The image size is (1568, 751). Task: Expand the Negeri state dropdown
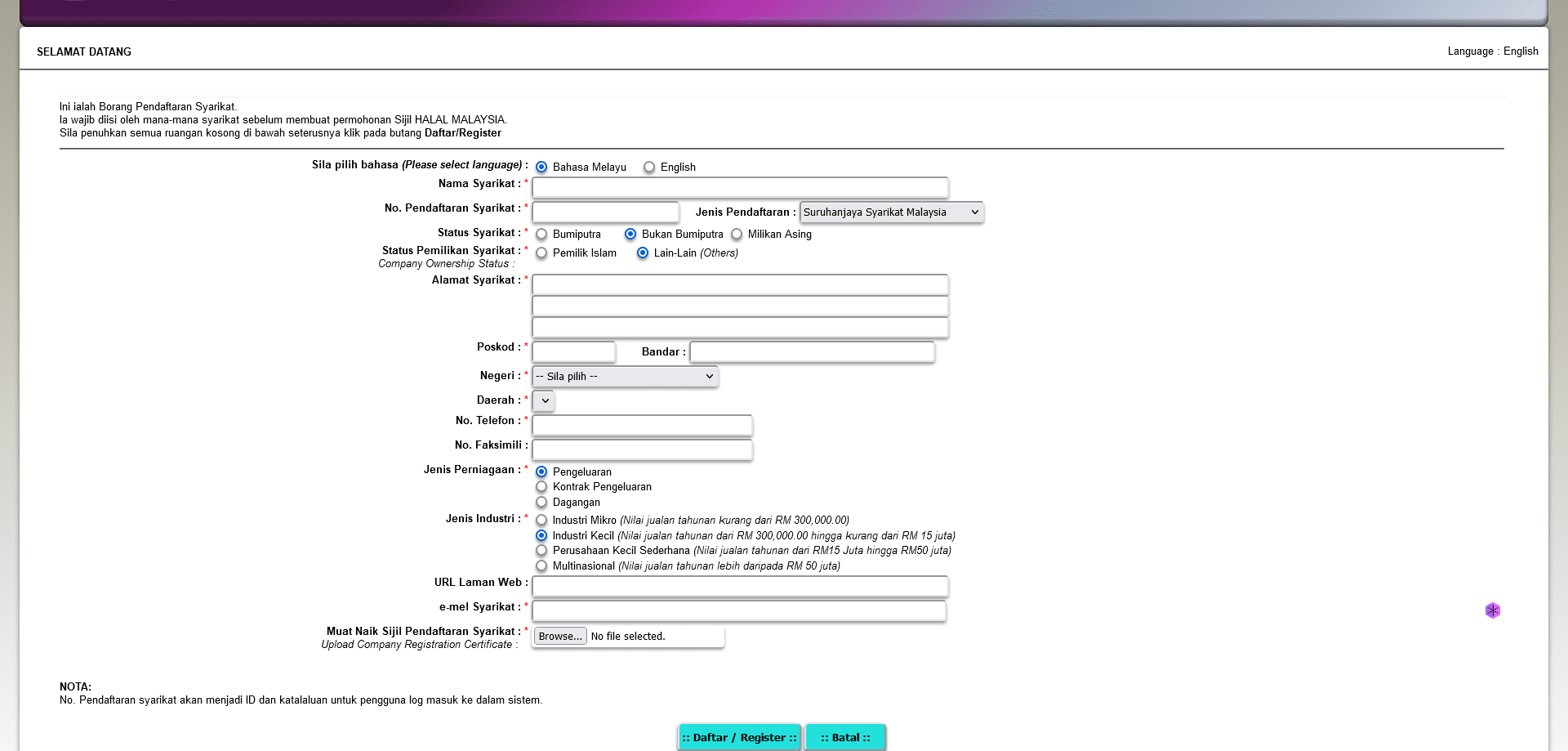pyautogui.click(x=625, y=377)
